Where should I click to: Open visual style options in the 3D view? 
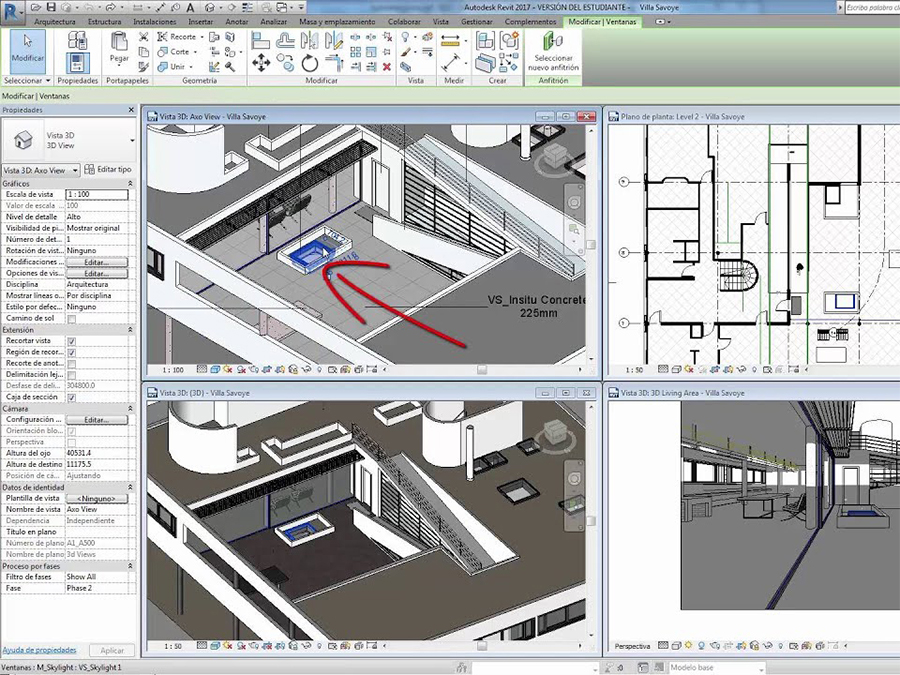[x=215, y=367]
